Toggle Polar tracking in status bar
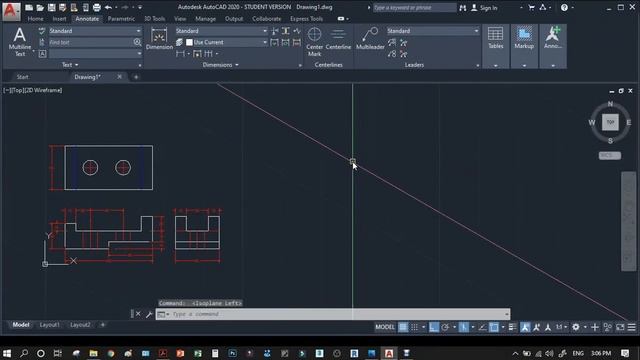This screenshot has width=640, height=360. [x=445, y=327]
